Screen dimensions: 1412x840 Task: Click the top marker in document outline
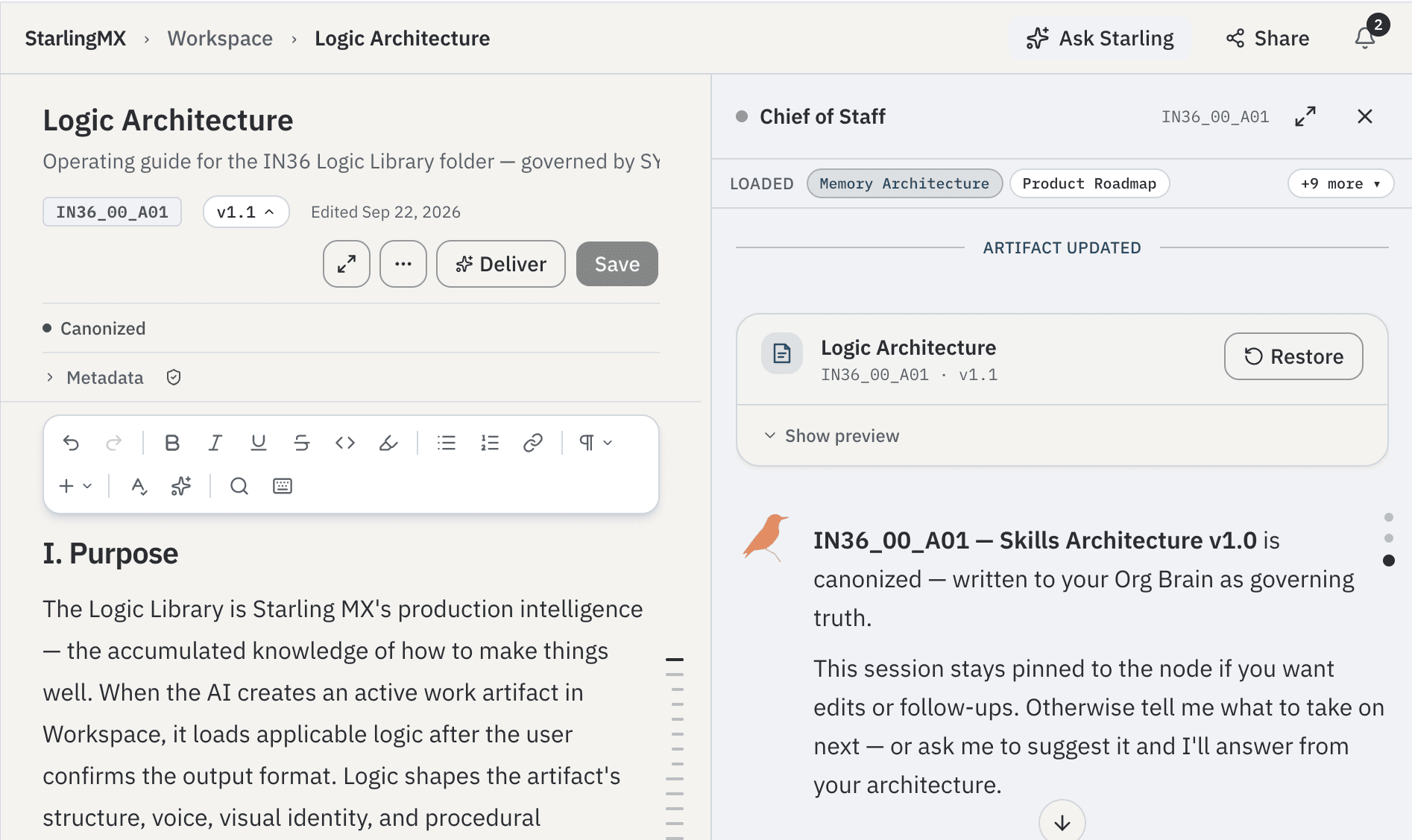pos(675,660)
